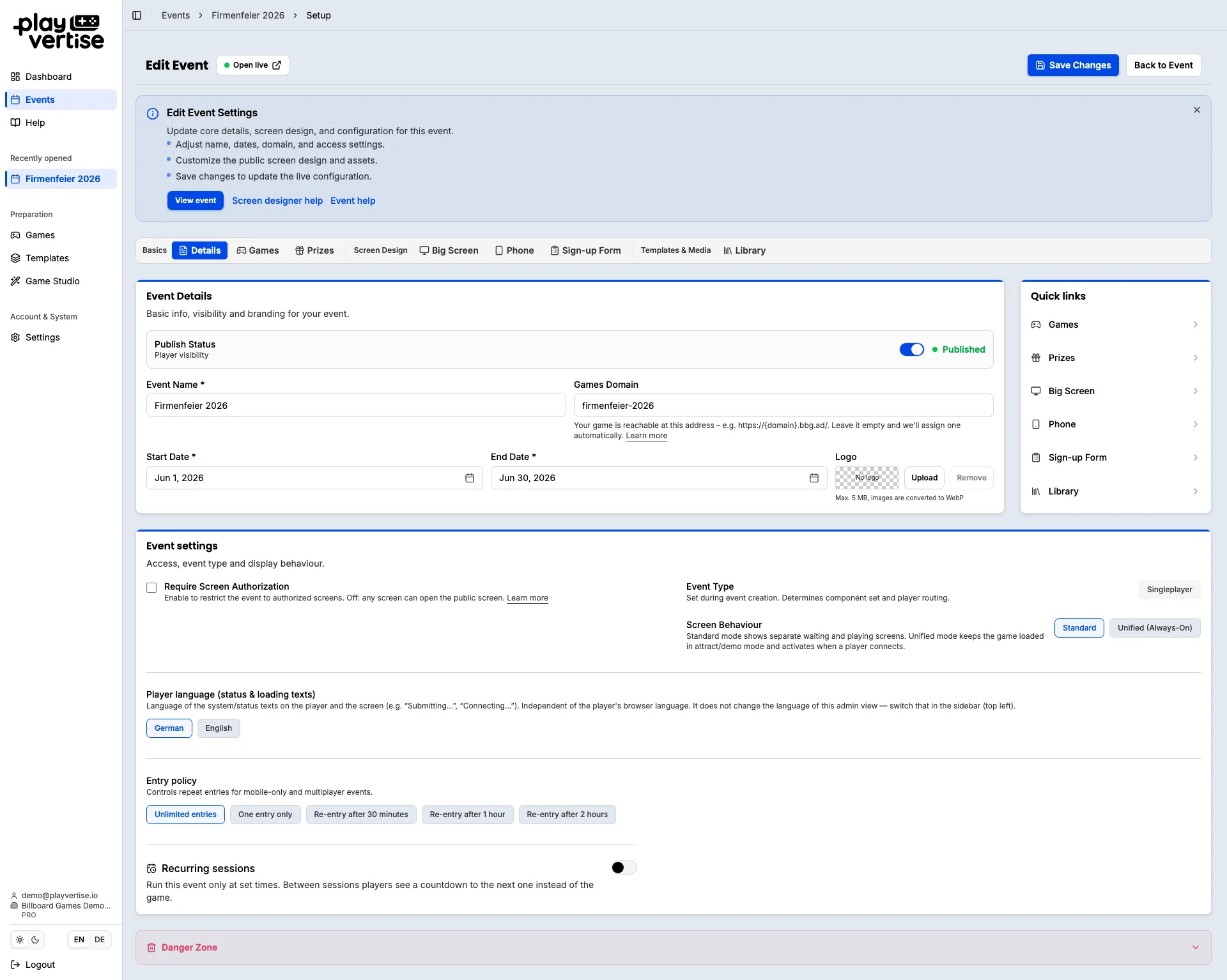This screenshot has height=980, width=1227.
Task: Open Games quick link chevron
Action: tap(1195, 325)
